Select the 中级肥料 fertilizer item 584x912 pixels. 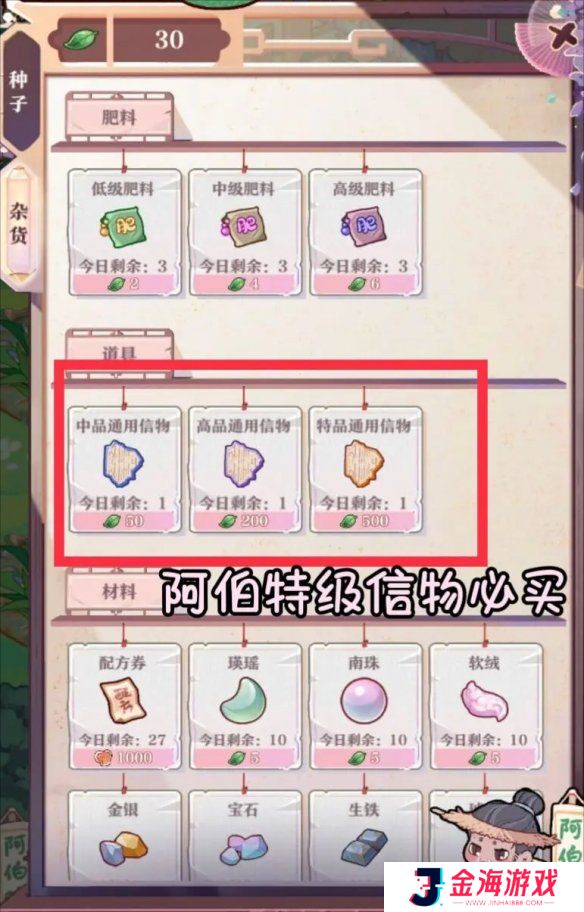244,233
